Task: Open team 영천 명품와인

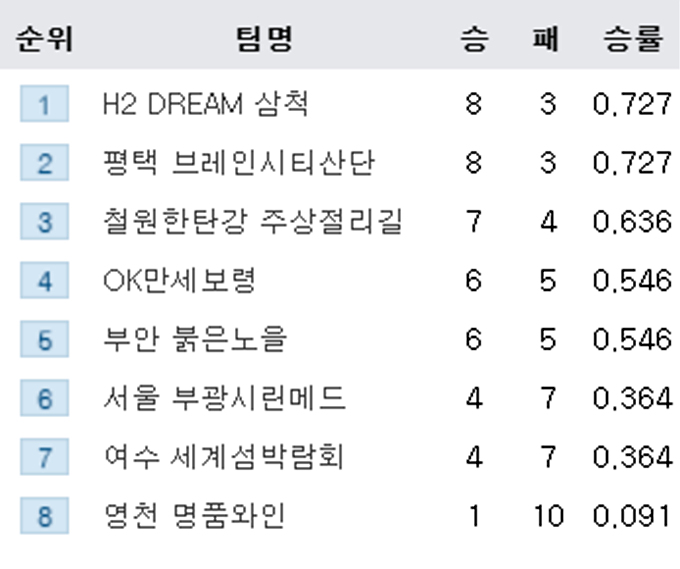Action: pyautogui.click(x=194, y=516)
